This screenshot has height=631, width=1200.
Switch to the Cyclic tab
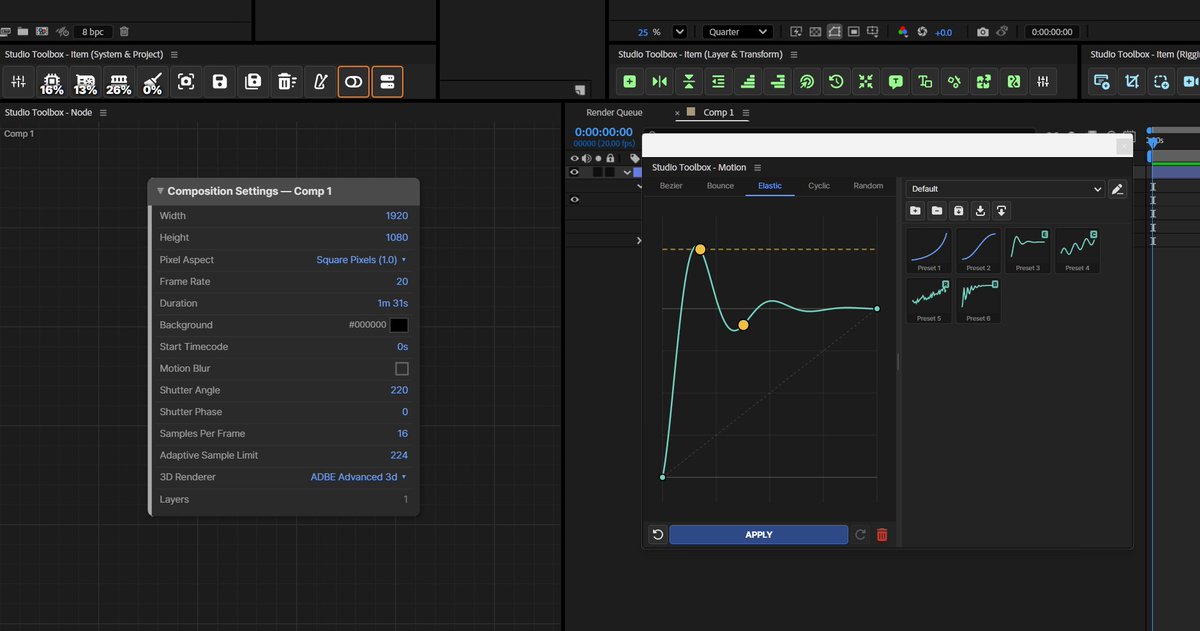point(819,186)
